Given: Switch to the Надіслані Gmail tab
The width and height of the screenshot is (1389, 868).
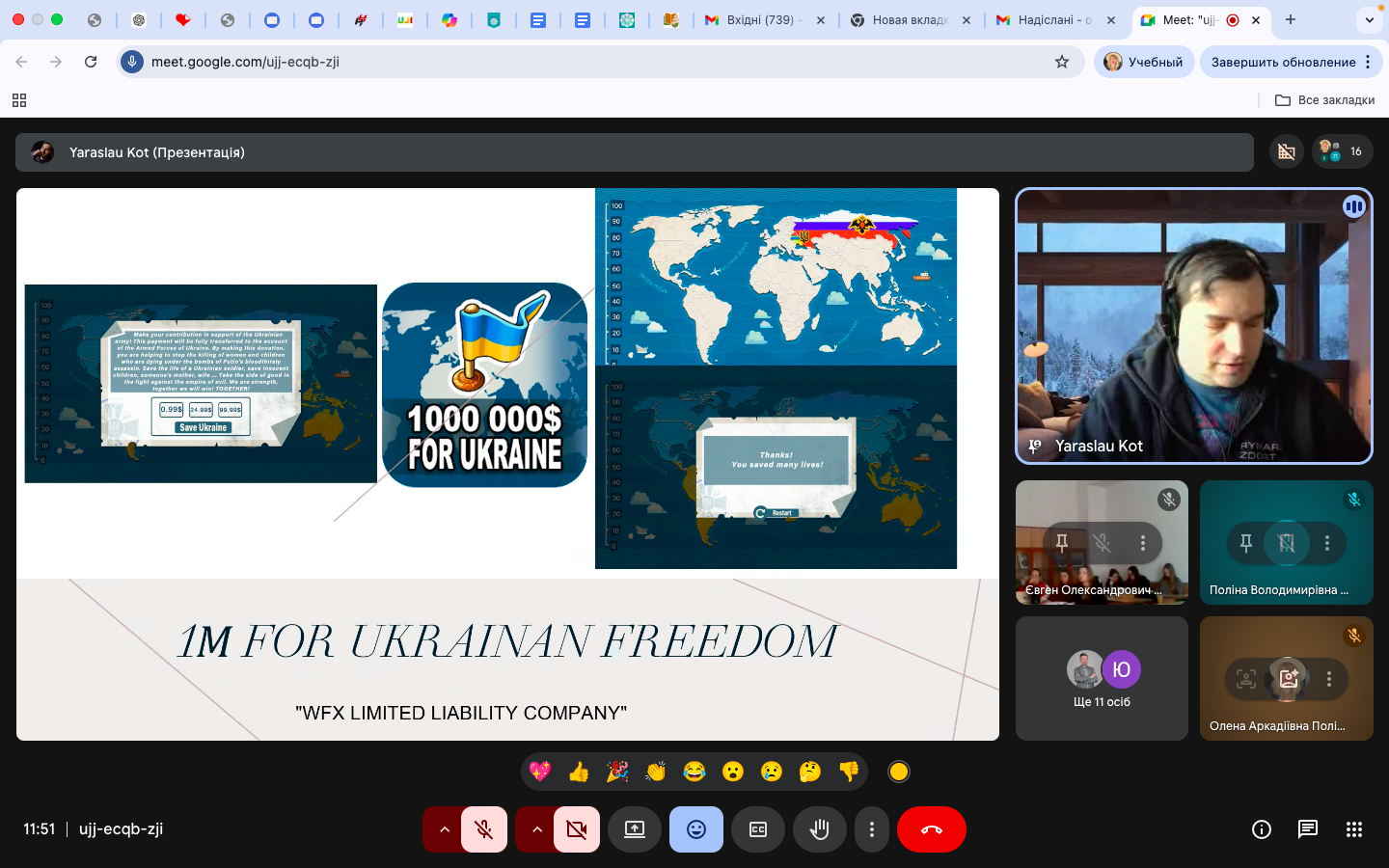Looking at the screenshot, I should click(x=1052, y=19).
